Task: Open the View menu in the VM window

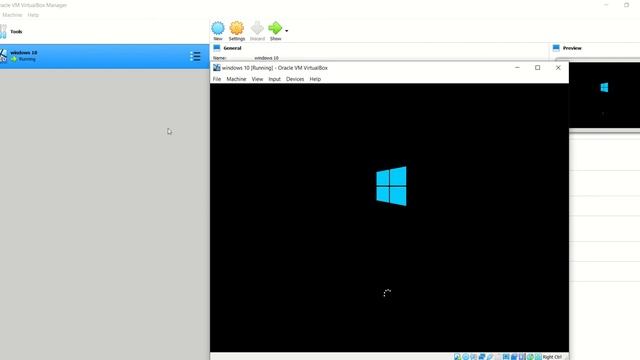Action: (257, 79)
